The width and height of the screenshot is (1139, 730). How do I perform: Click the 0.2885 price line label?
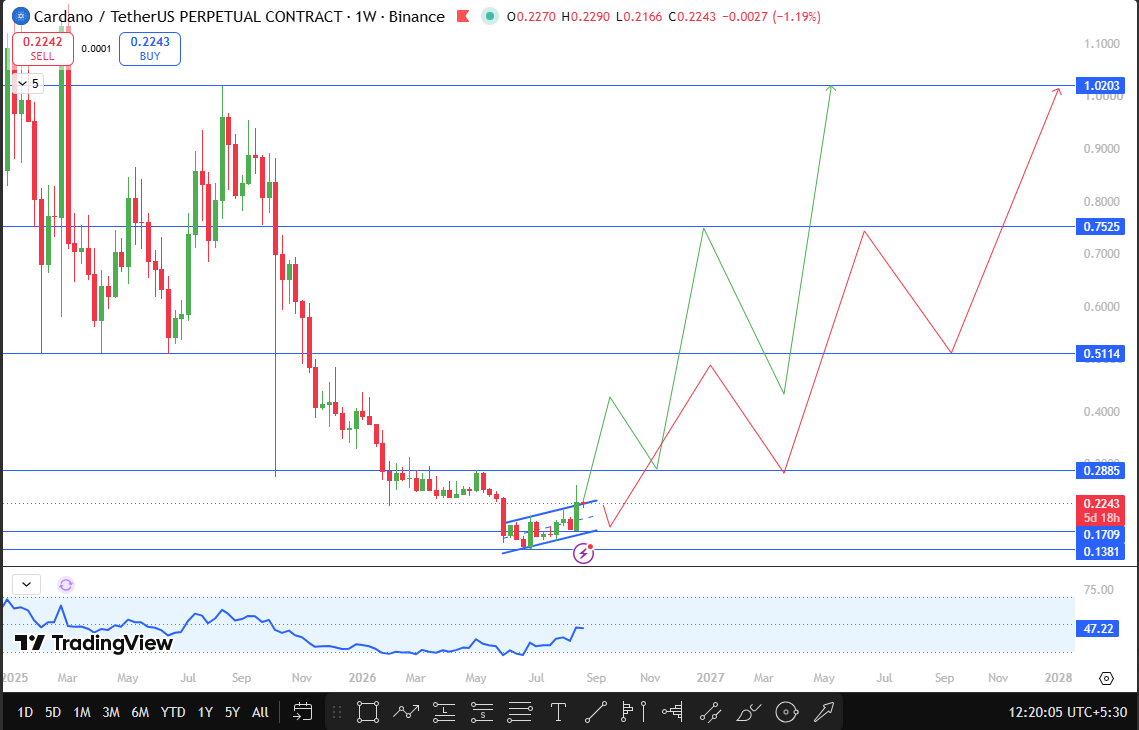click(x=1101, y=471)
